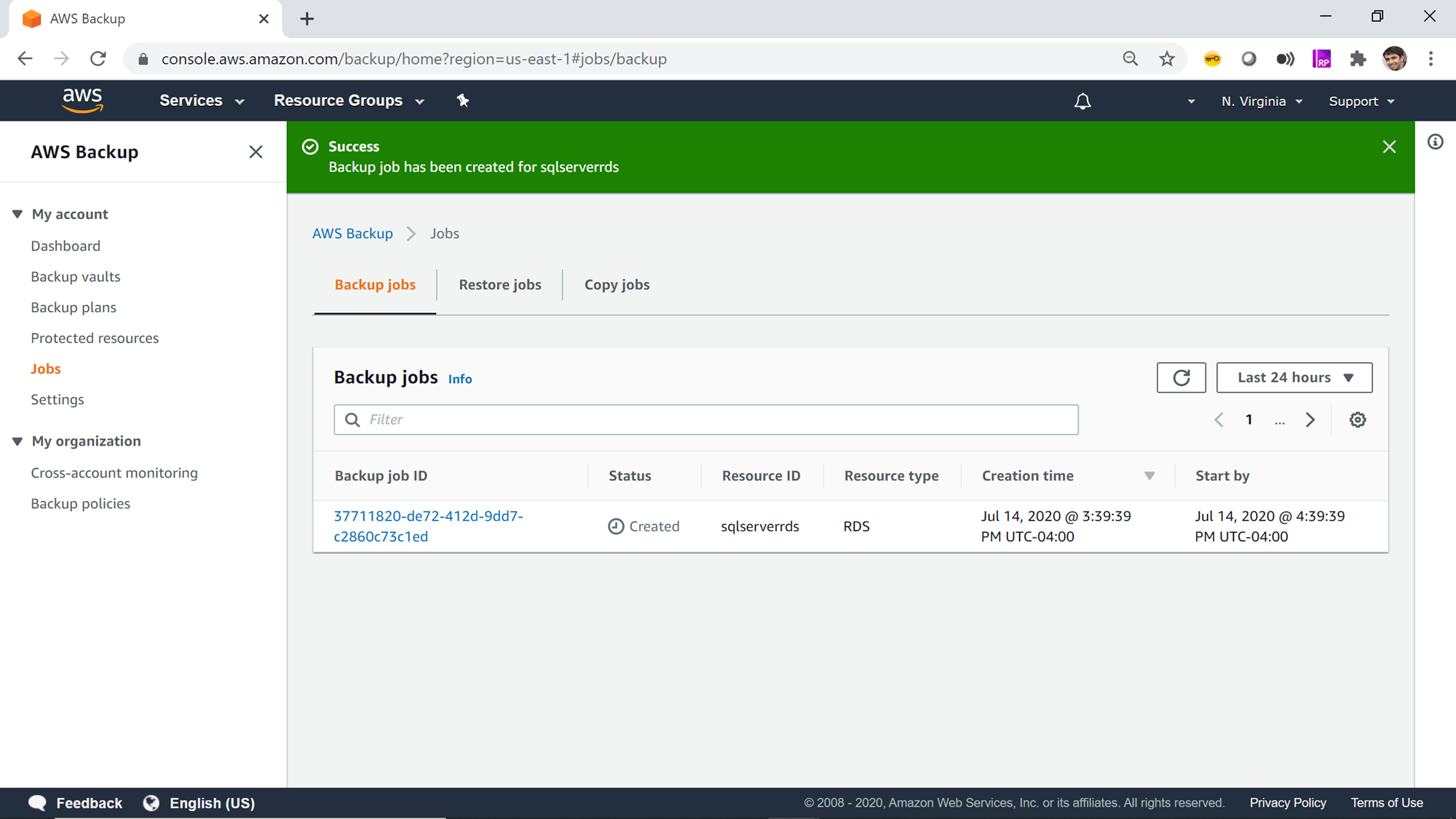The image size is (1456, 819).
Task: Click the AWS logo home icon
Action: [82, 100]
